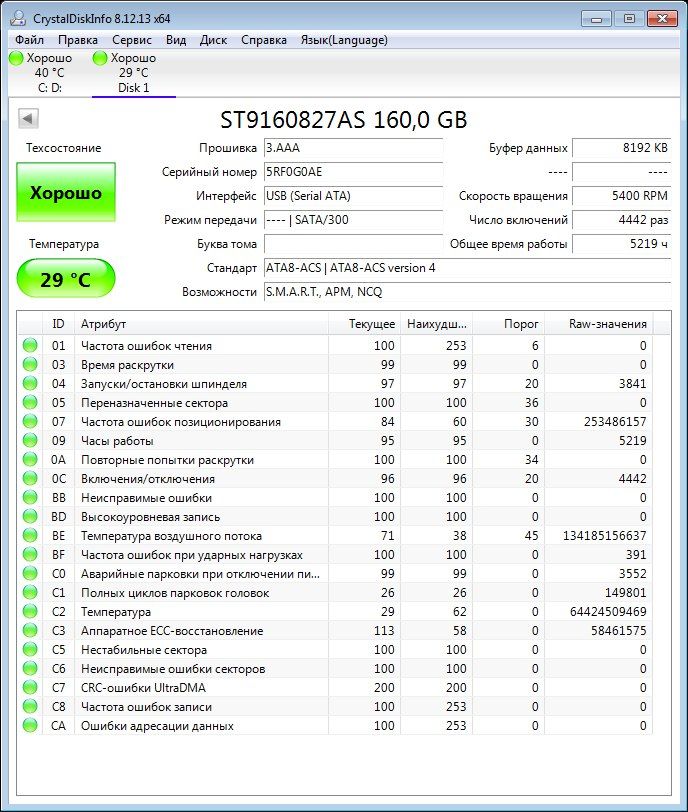Click the previous disk arrow button
This screenshot has width=688, height=812.
28,119
